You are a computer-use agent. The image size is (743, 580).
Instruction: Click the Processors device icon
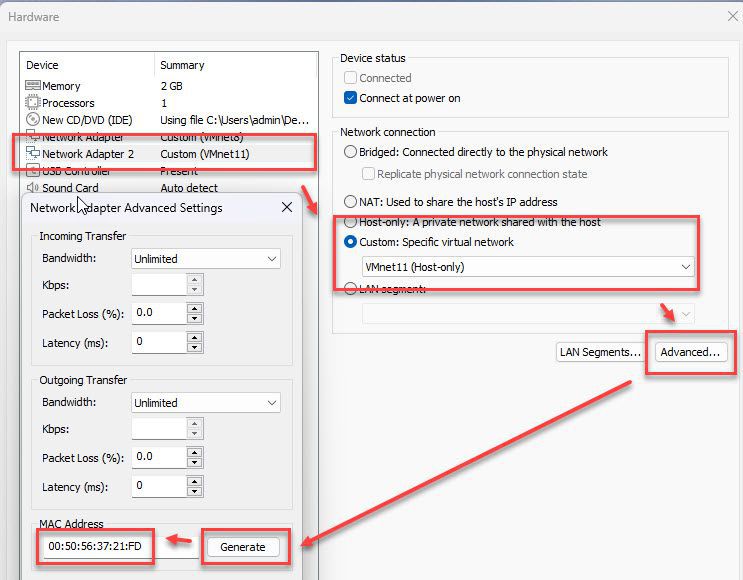click(33, 102)
